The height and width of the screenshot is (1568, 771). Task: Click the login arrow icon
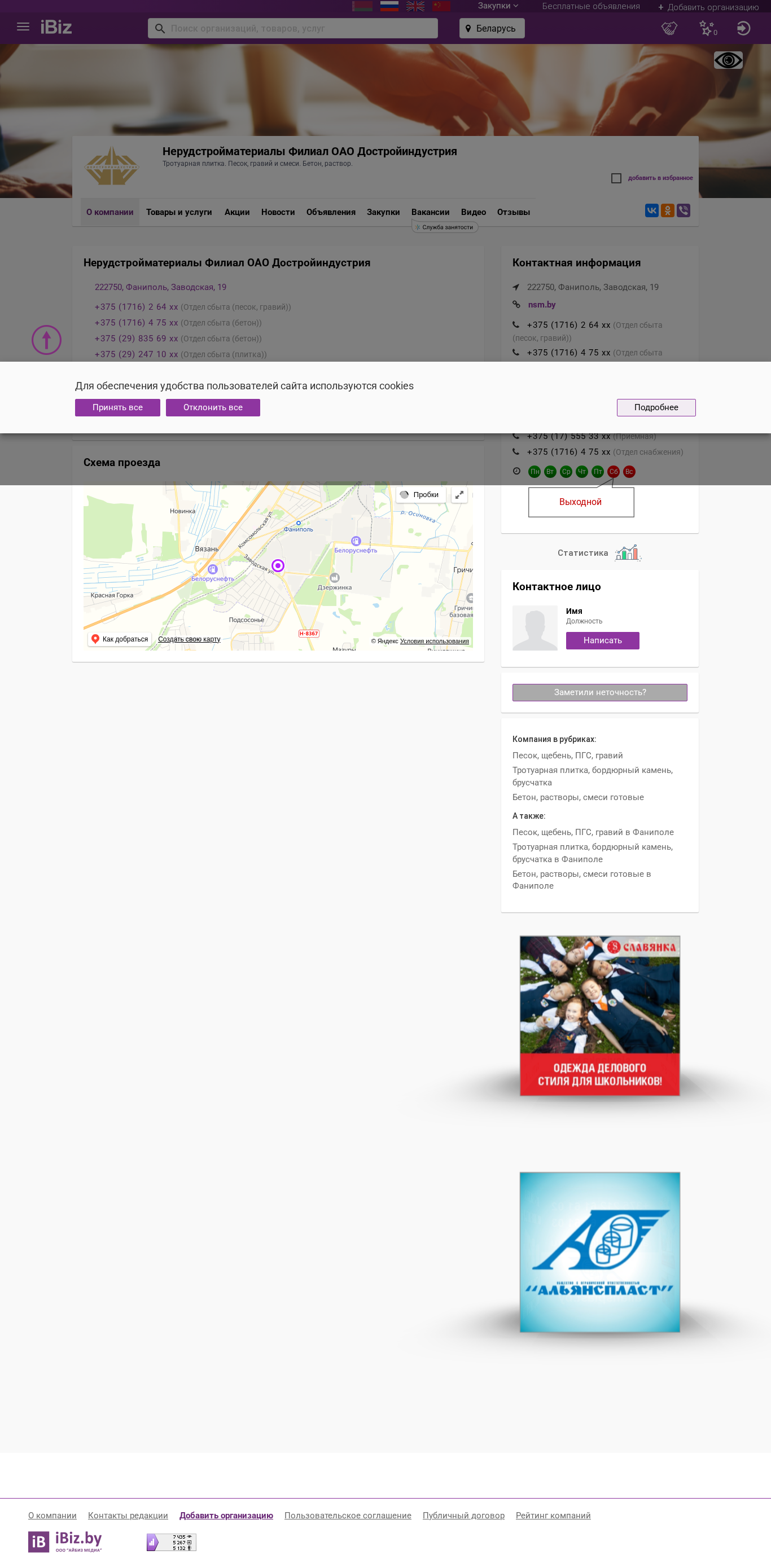tap(743, 28)
